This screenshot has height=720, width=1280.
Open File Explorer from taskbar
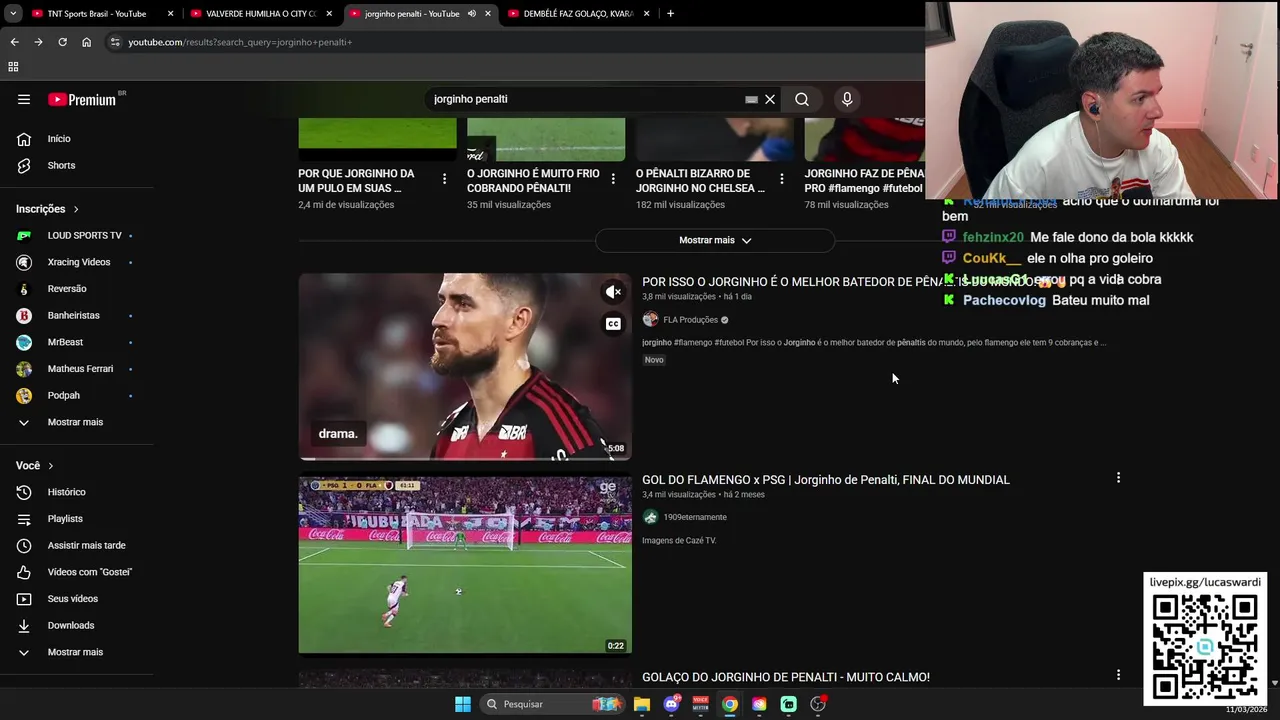coord(642,704)
